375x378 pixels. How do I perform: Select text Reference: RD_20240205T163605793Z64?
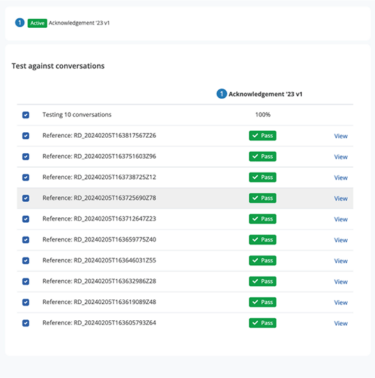click(99, 323)
